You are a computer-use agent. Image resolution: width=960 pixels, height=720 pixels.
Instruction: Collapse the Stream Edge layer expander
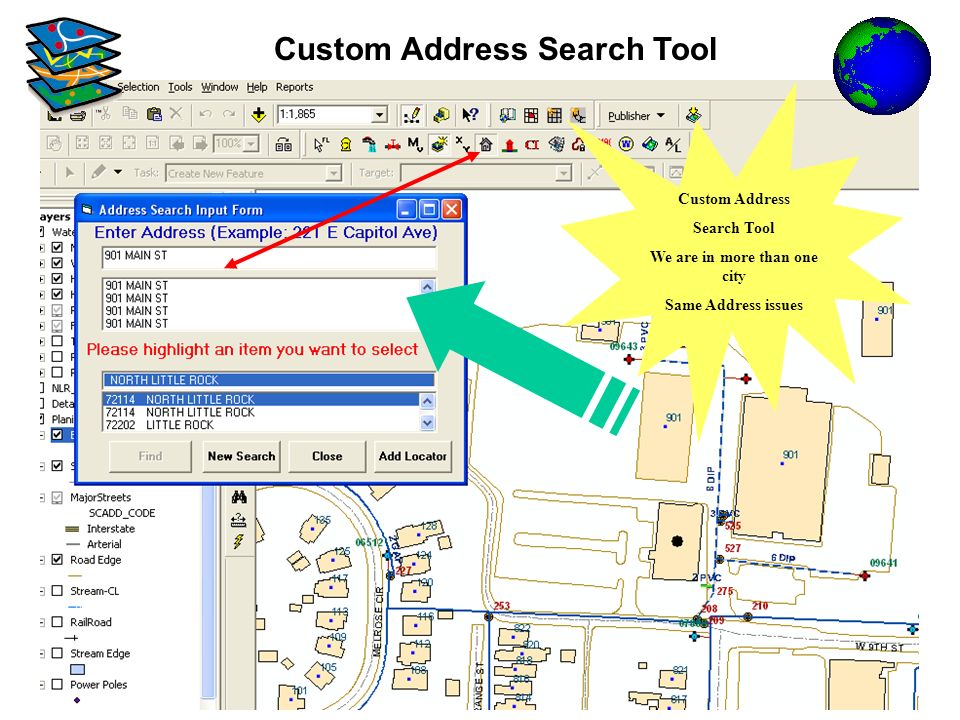(42, 653)
